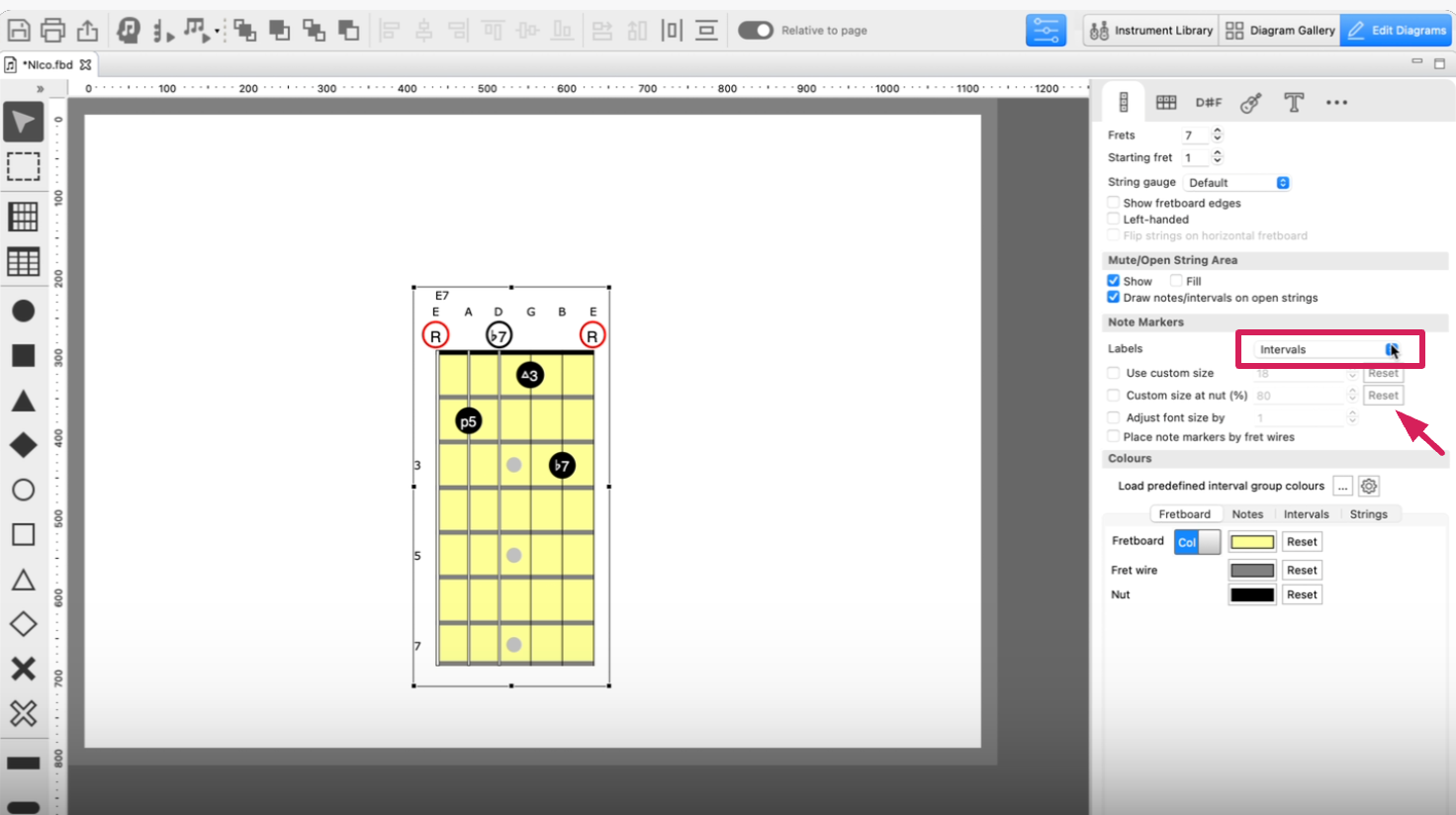Open the Instrument Library

click(x=1150, y=31)
